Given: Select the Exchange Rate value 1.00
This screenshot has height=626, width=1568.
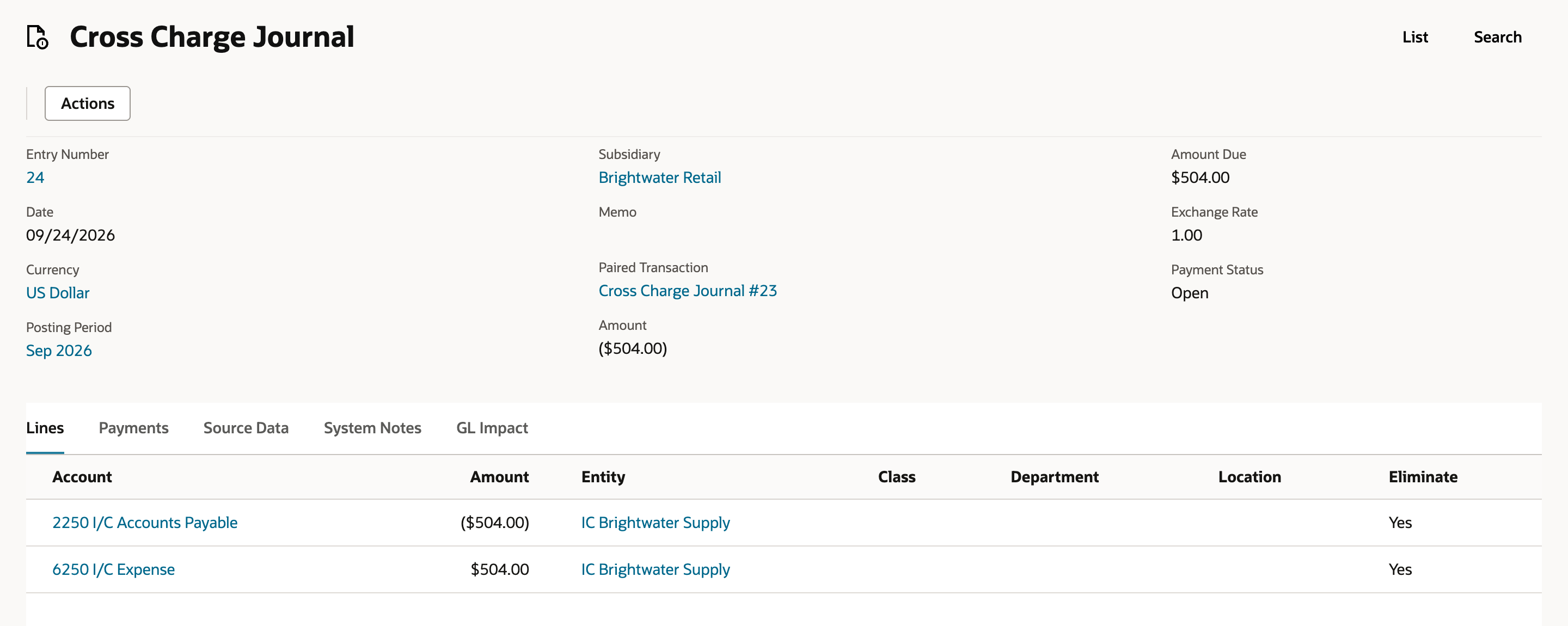Looking at the screenshot, I should [x=1186, y=236].
